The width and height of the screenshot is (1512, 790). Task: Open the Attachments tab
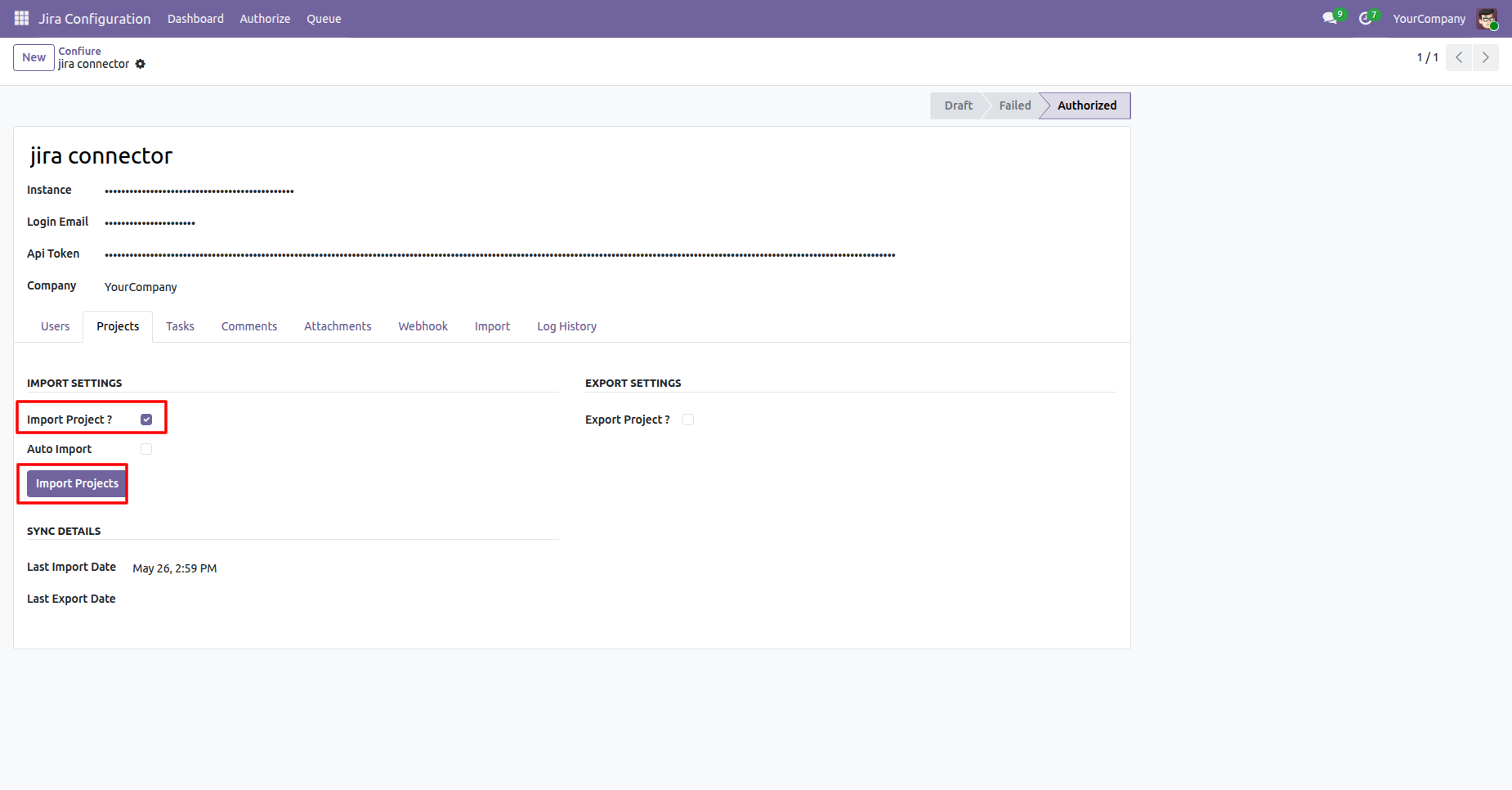click(x=338, y=326)
